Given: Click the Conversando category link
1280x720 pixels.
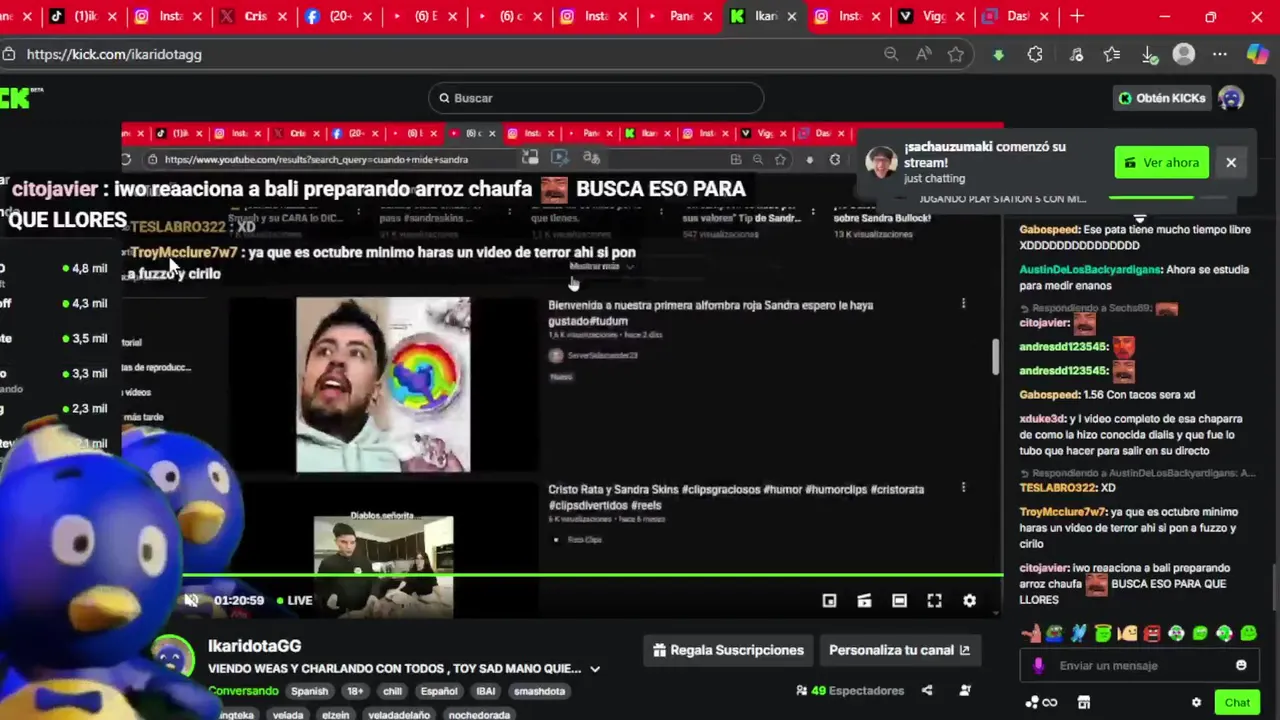Looking at the screenshot, I should pyautogui.click(x=243, y=691).
